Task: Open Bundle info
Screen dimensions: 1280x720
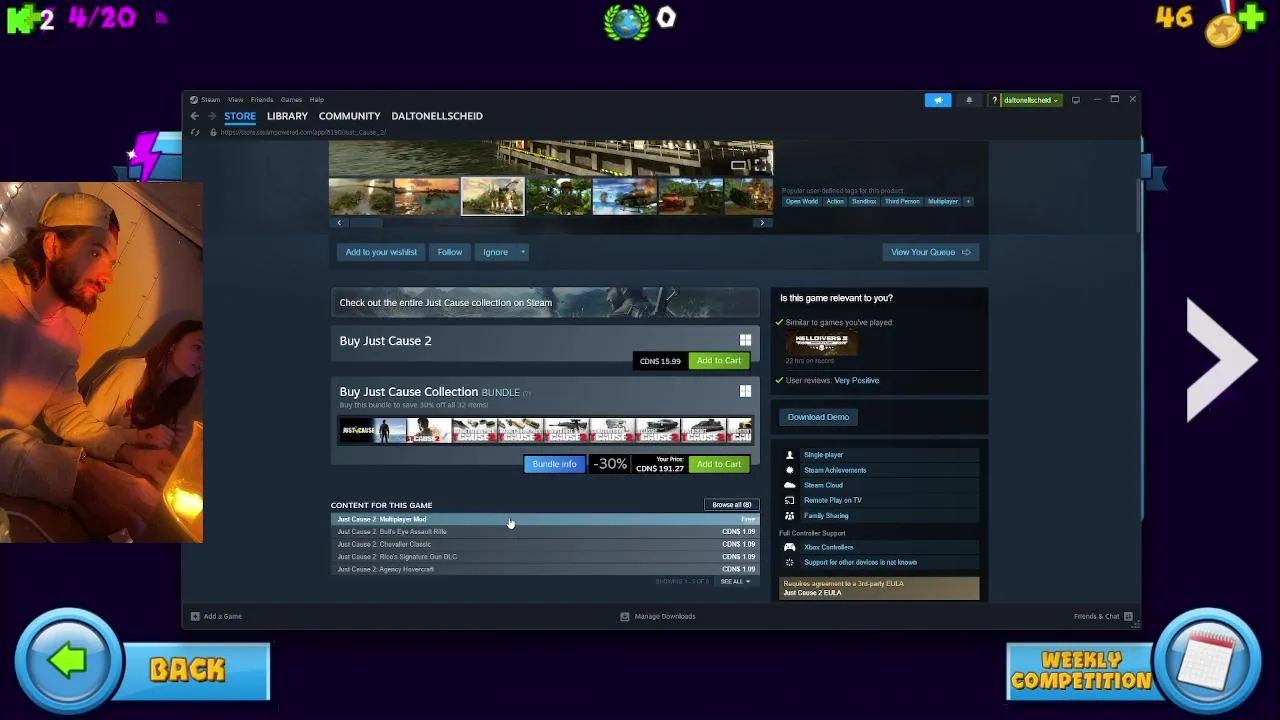Action: tap(554, 464)
